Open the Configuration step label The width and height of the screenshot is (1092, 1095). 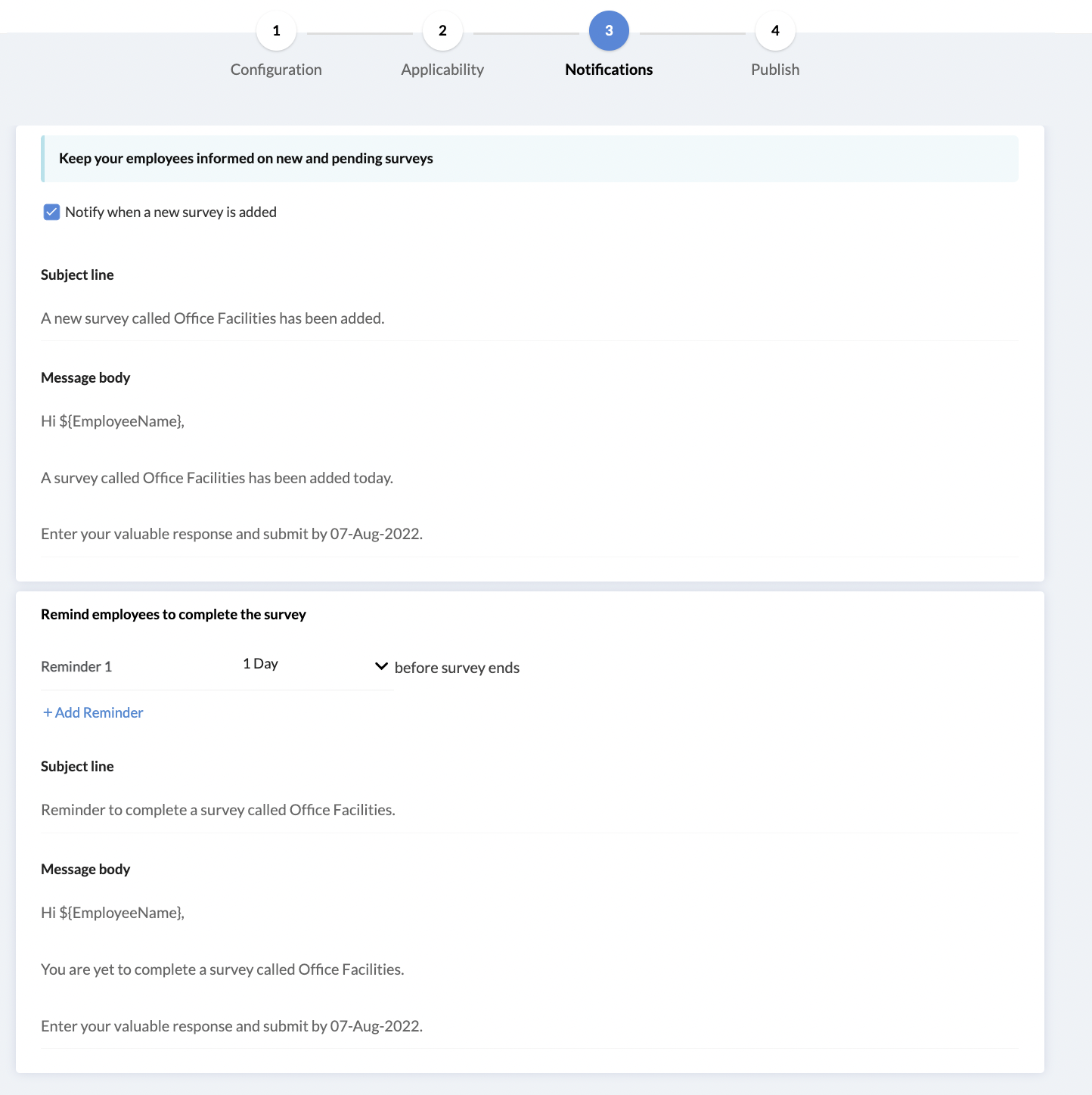pyautogui.click(x=276, y=70)
